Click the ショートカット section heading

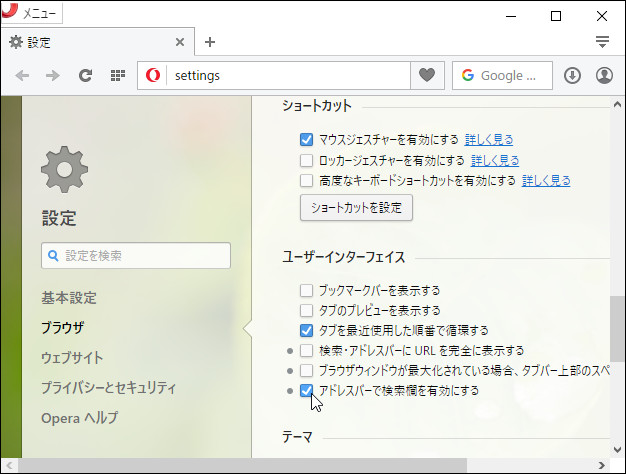[x=317, y=106]
